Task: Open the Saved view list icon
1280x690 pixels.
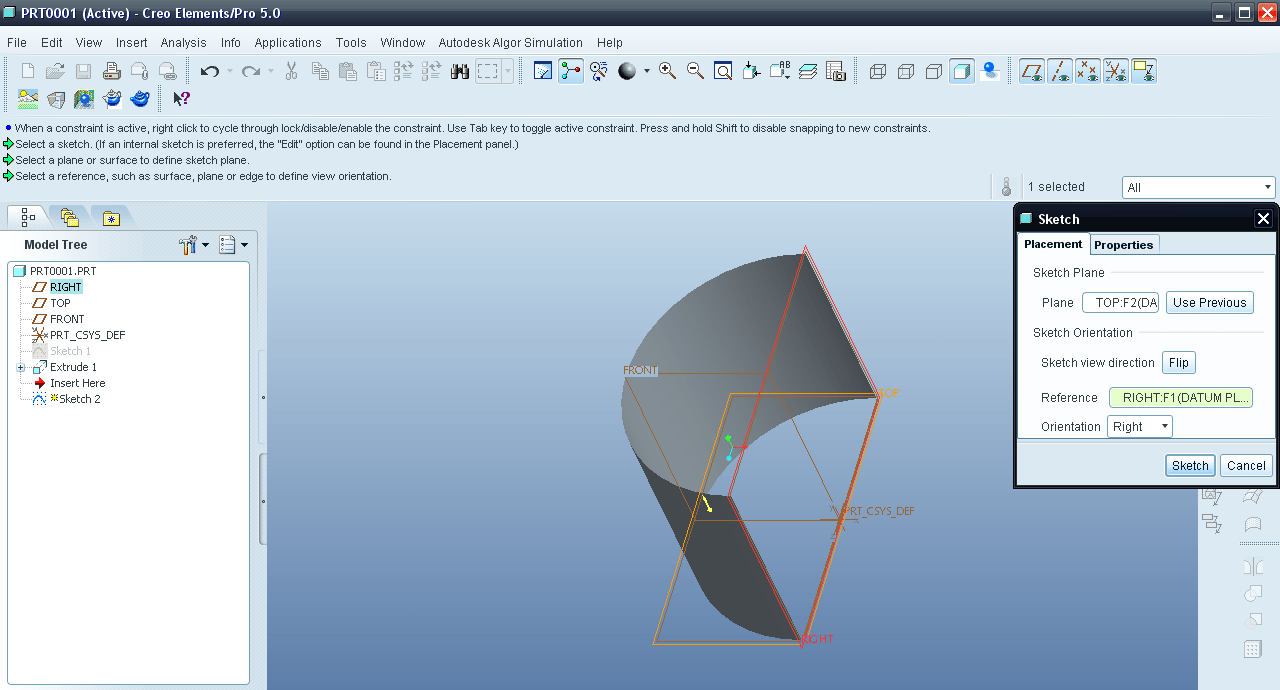Action: (780, 71)
